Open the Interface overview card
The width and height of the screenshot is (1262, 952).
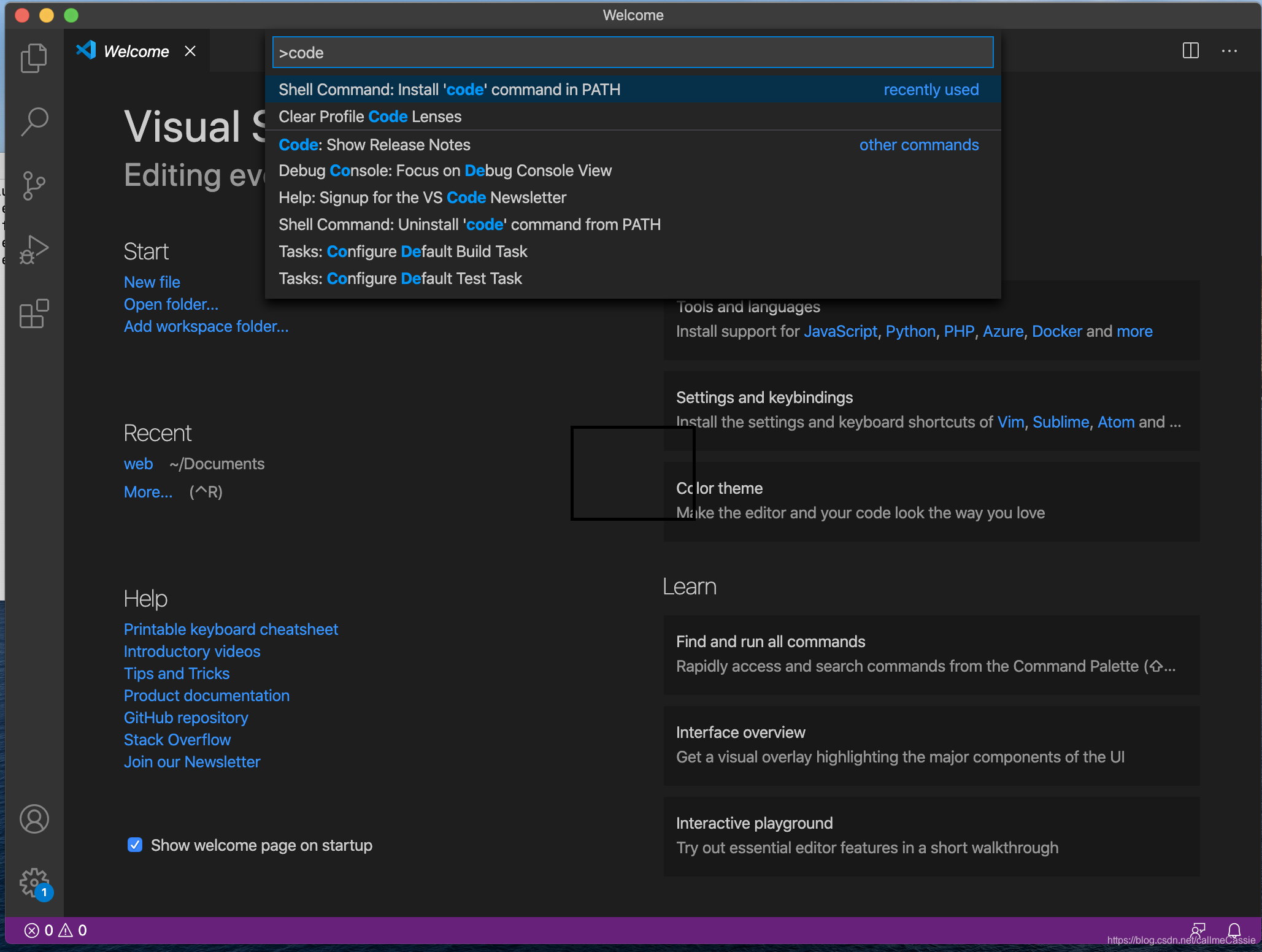click(931, 745)
